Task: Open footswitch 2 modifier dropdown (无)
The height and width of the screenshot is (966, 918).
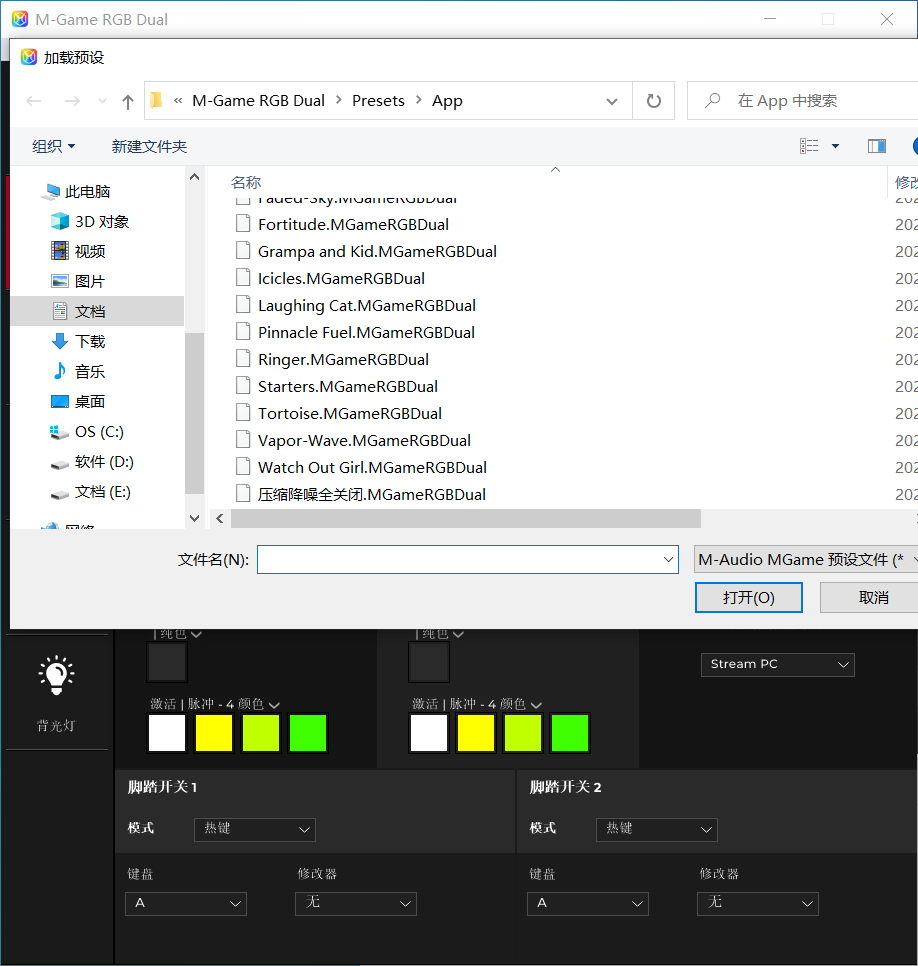Action: coord(757,903)
